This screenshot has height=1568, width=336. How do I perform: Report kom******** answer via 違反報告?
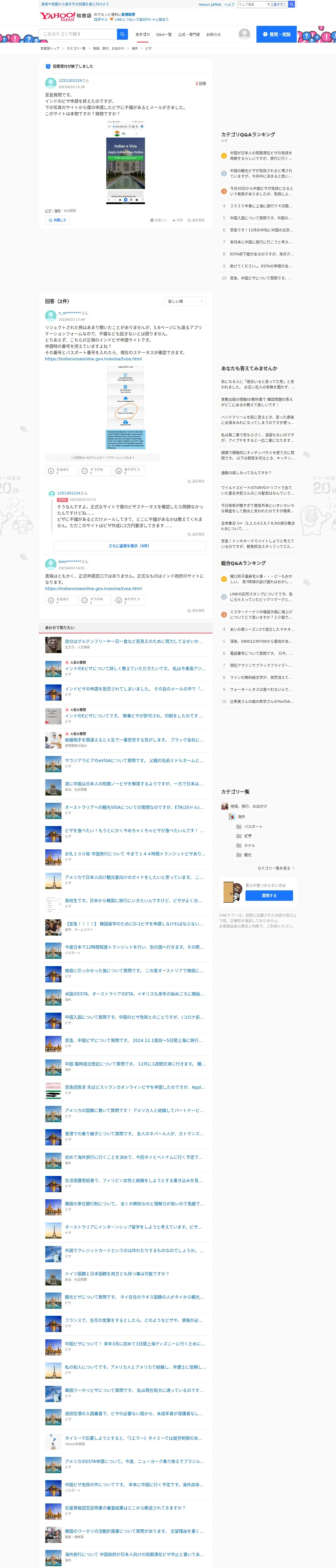point(196,610)
